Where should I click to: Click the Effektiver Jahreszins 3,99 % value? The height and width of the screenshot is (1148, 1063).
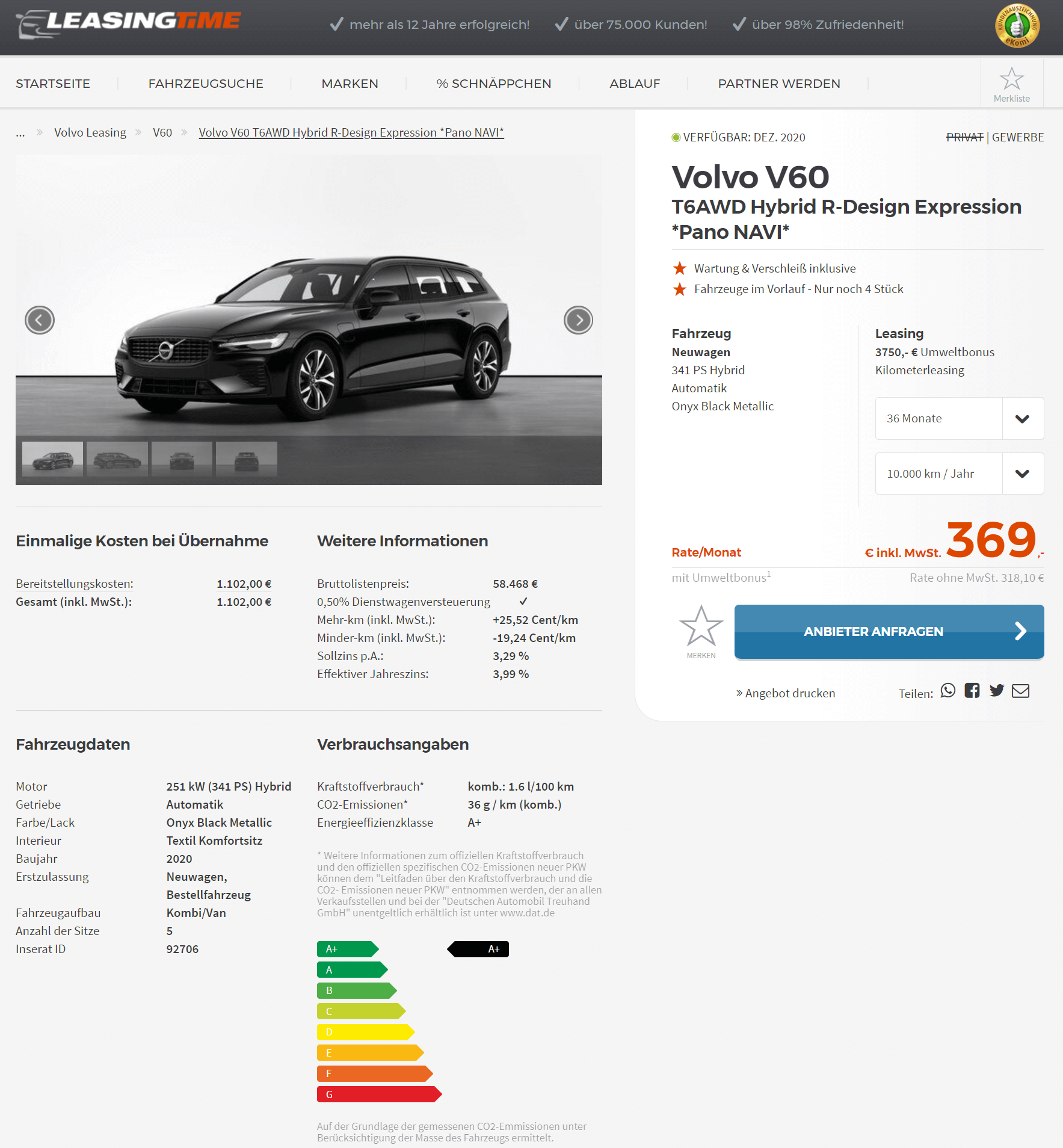pos(511,674)
